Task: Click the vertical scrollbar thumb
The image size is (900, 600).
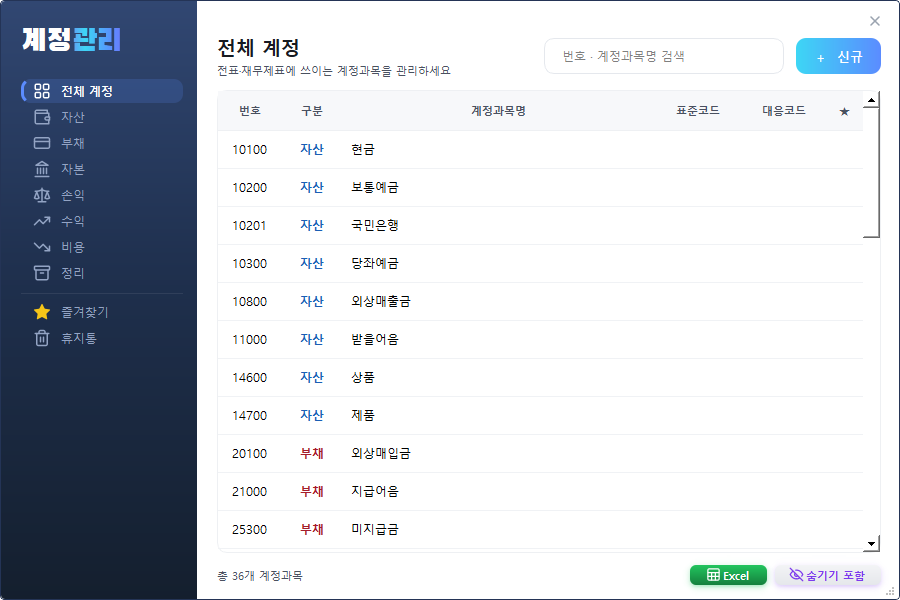Action: point(871,172)
